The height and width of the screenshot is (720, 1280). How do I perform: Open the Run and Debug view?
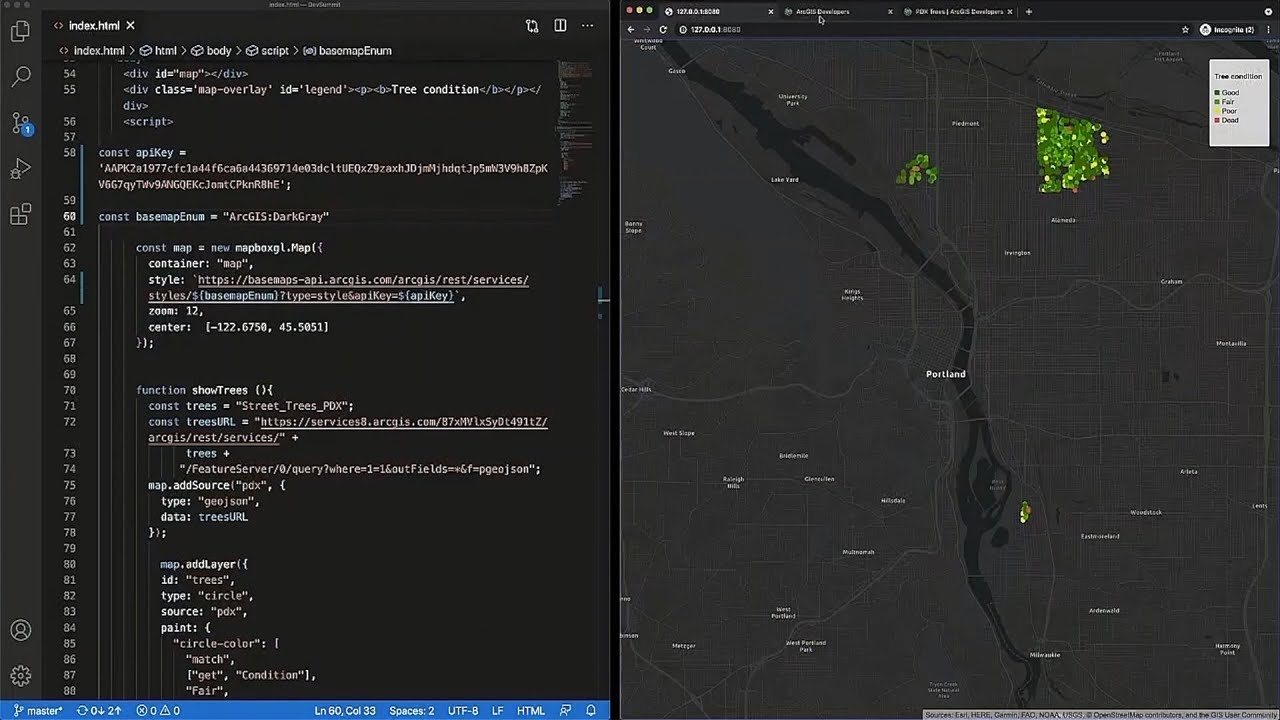[x=20, y=169]
